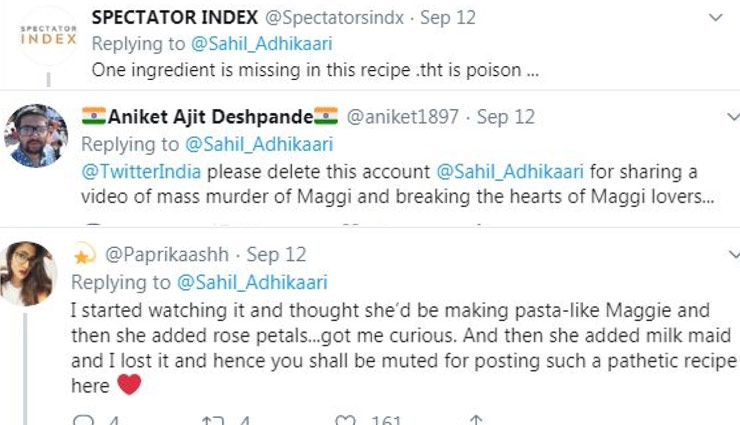Open Aniket Deshpande's profile photo
740x425 pixels.
click(x=35, y=135)
